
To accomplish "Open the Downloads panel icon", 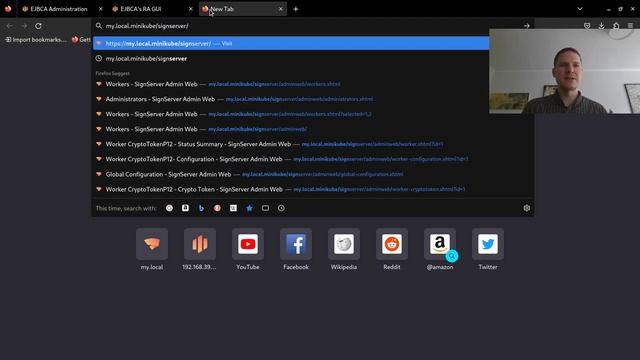I will pyautogui.click(x=601, y=26).
